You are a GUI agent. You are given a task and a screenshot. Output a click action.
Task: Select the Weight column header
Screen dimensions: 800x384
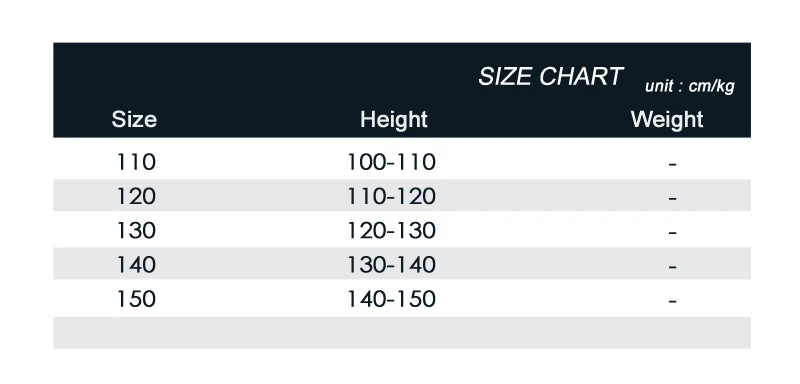coord(667,119)
